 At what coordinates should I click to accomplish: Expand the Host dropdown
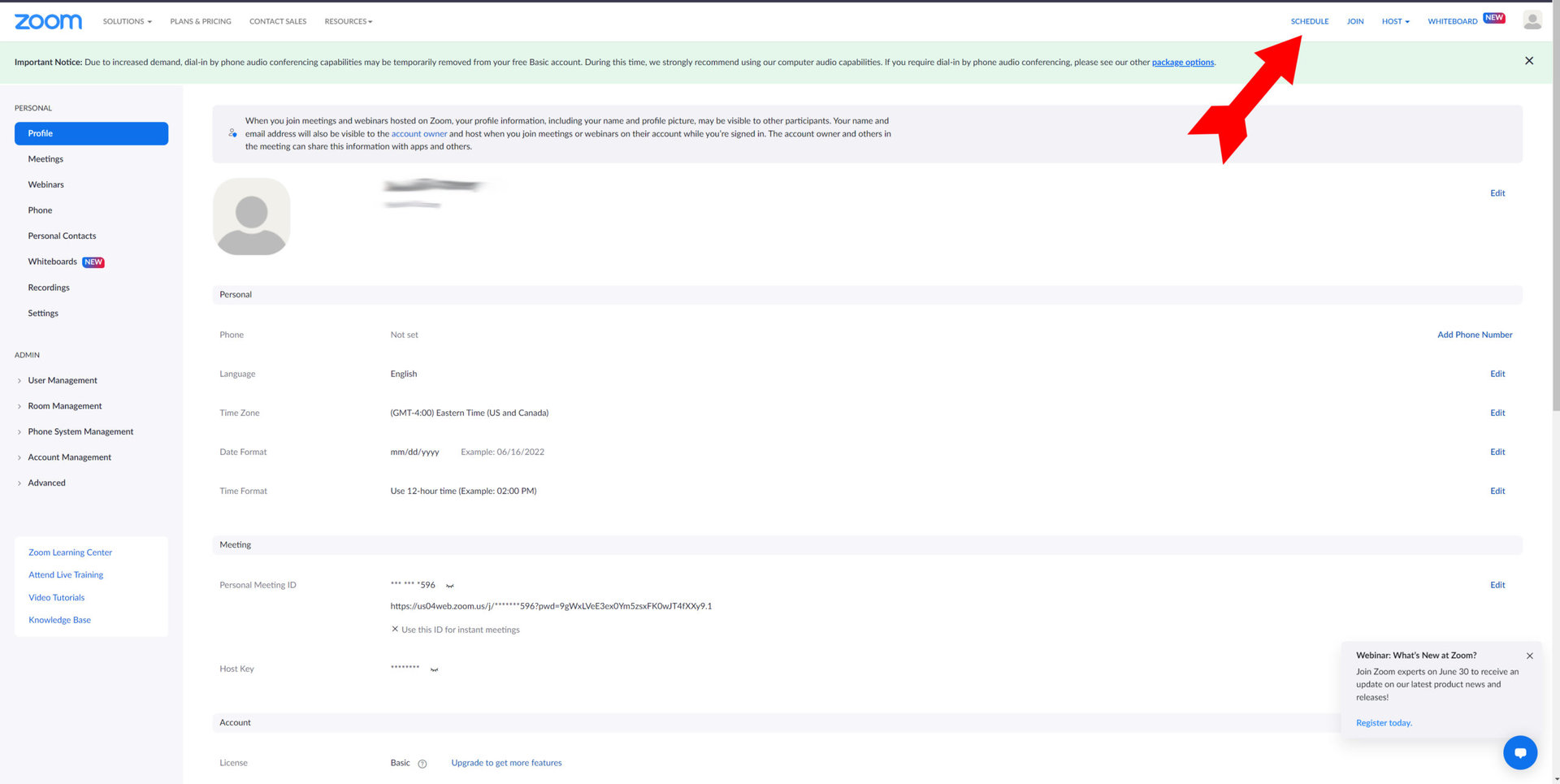click(x=1395, y=21)
